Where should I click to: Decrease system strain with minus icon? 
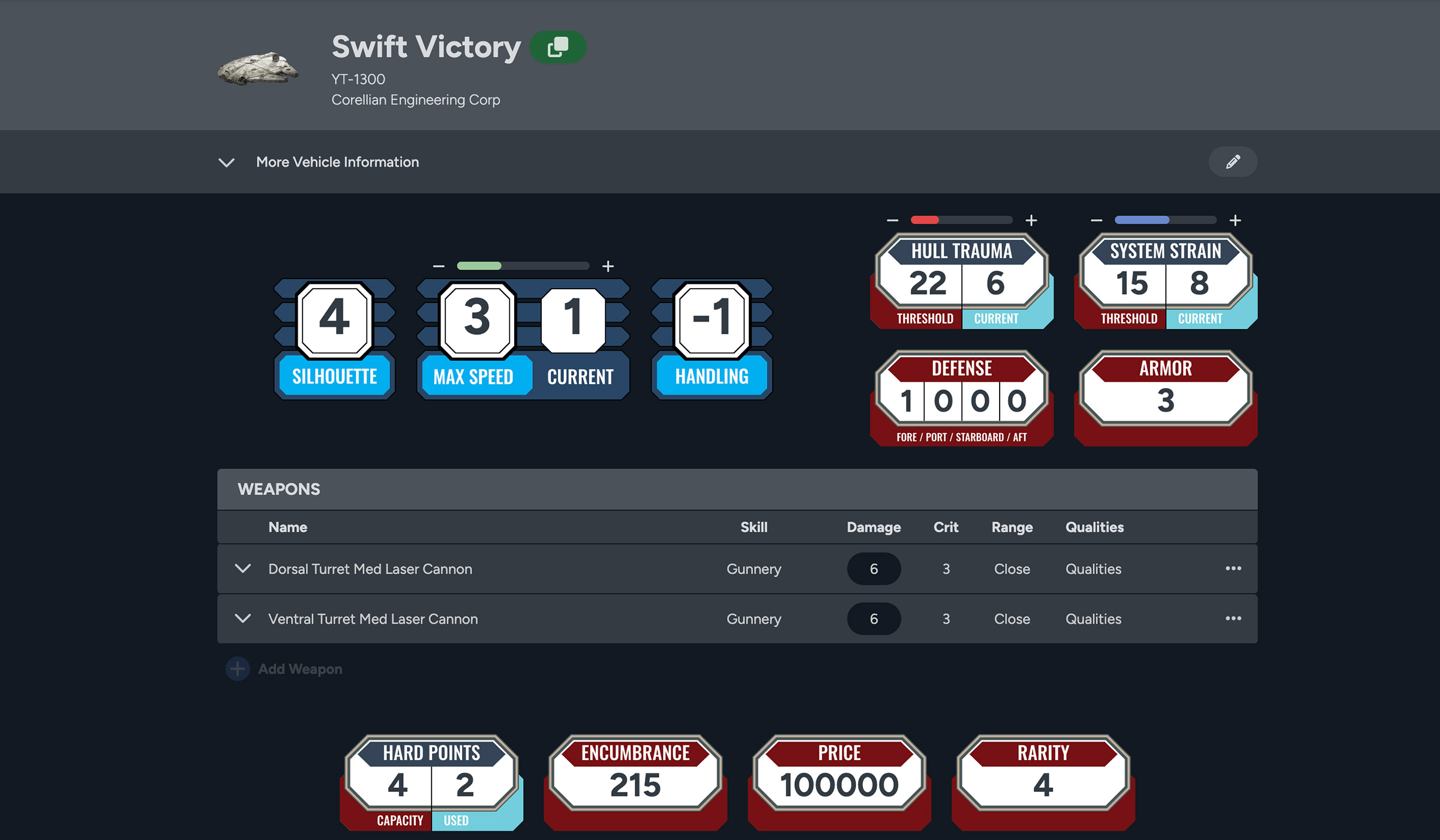(x=1096, y=220)
